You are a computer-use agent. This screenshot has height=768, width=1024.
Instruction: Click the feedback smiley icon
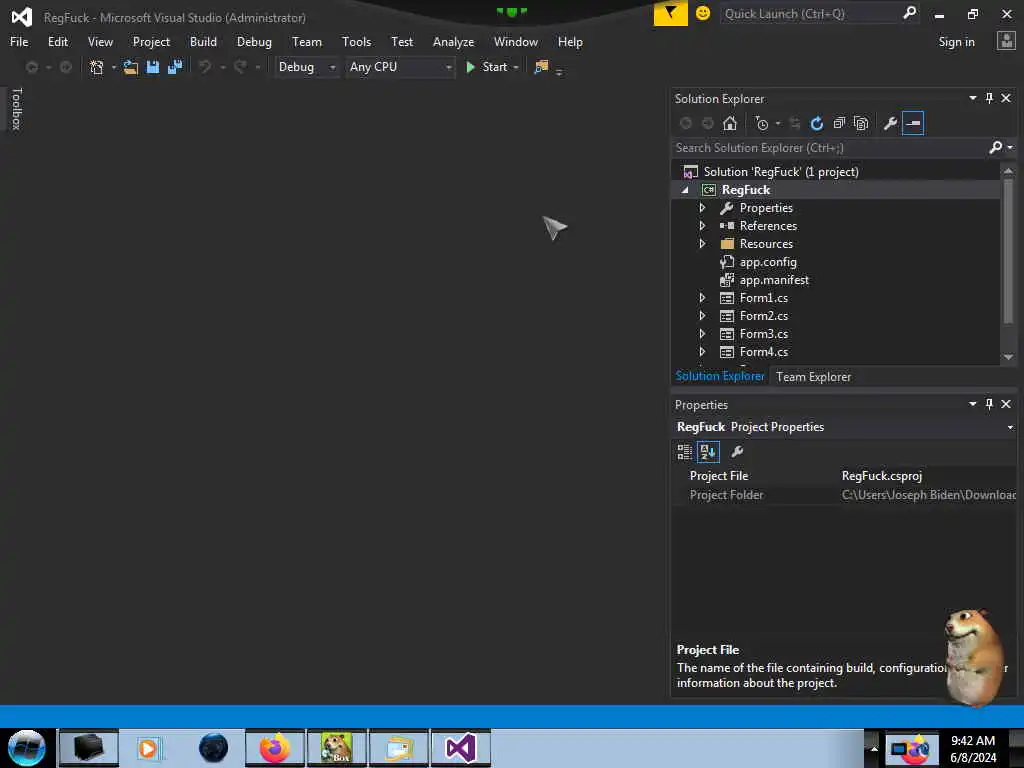(x=703, y=13)
